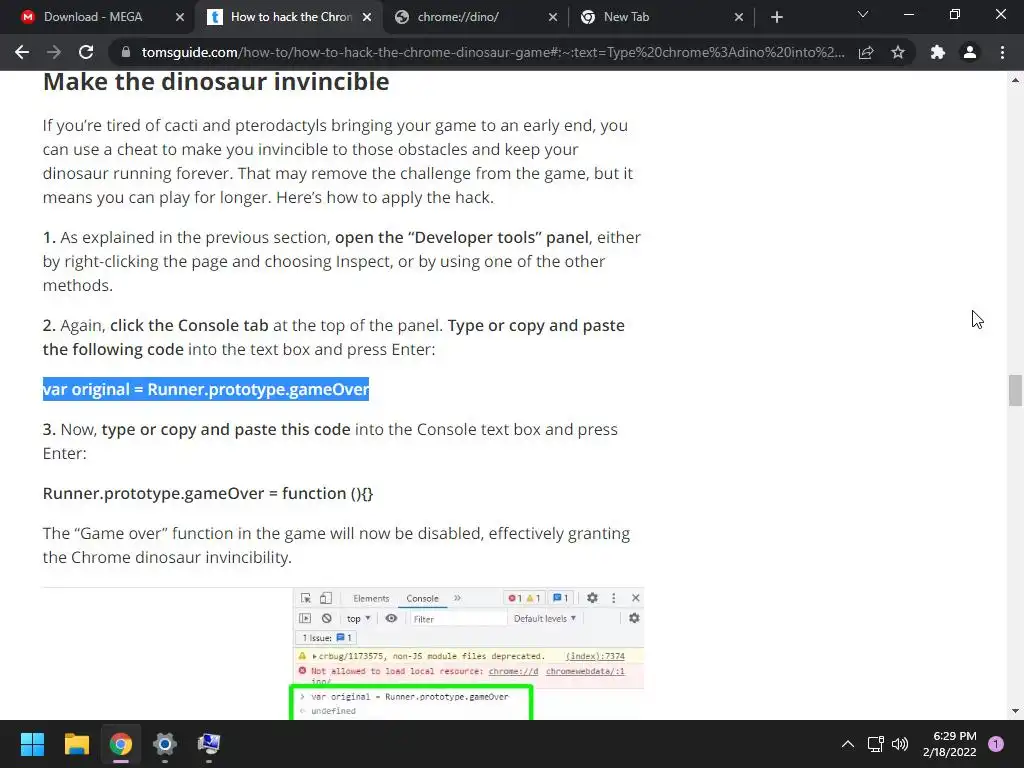Image resolution: width=1024 pixels, height=768 pixels.
Task: Expand the tab search chevron
Action: coord(863,14)
